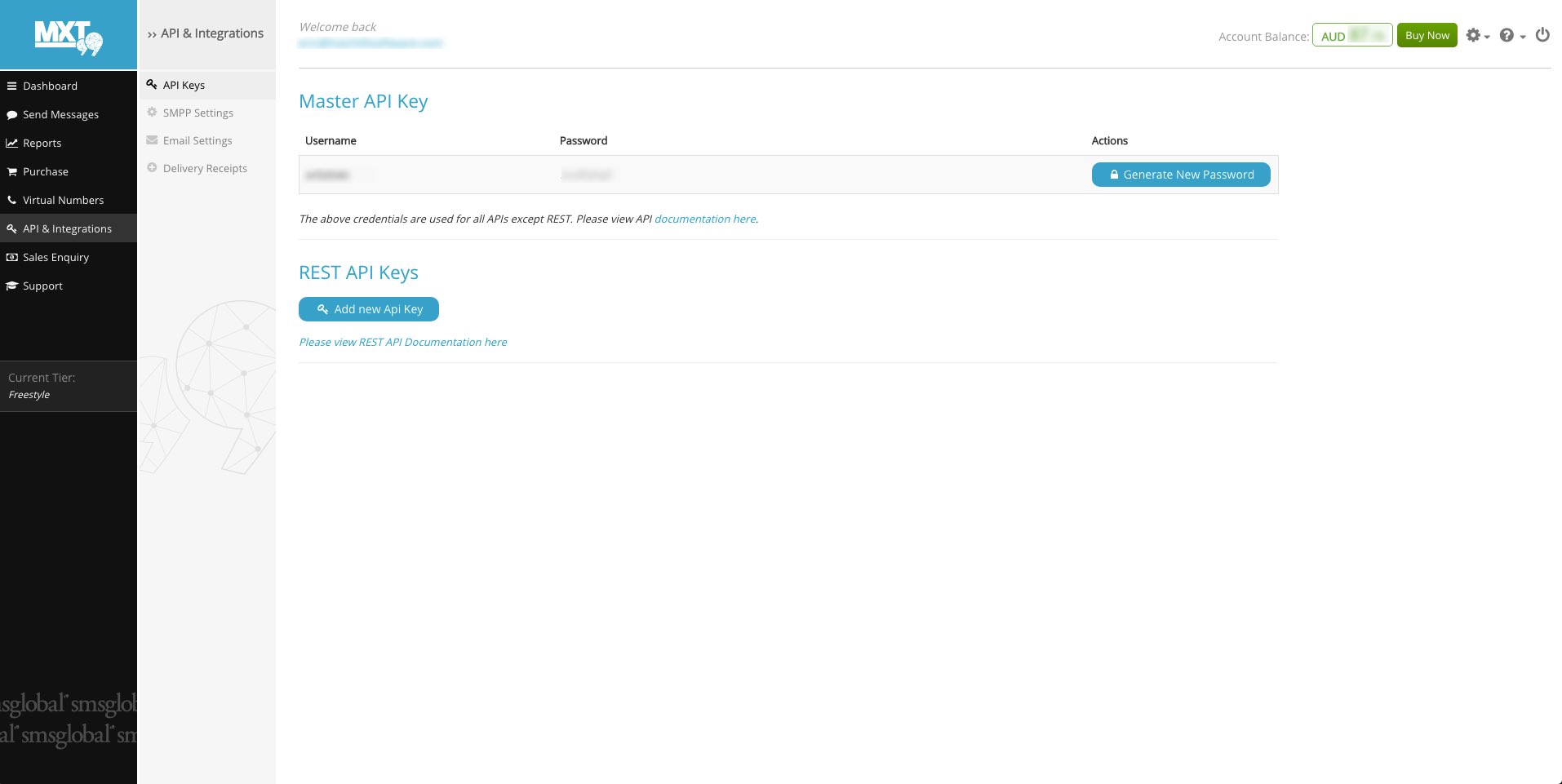Open REST API Documentation link

[403, 342]
